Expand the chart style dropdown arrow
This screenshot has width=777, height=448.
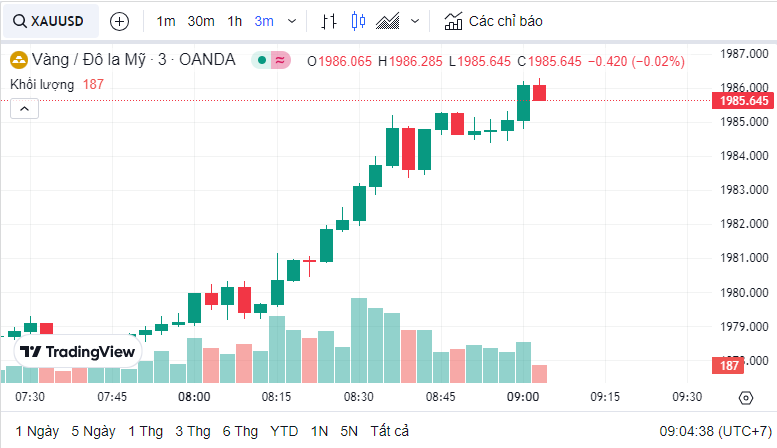coord(415,21)
